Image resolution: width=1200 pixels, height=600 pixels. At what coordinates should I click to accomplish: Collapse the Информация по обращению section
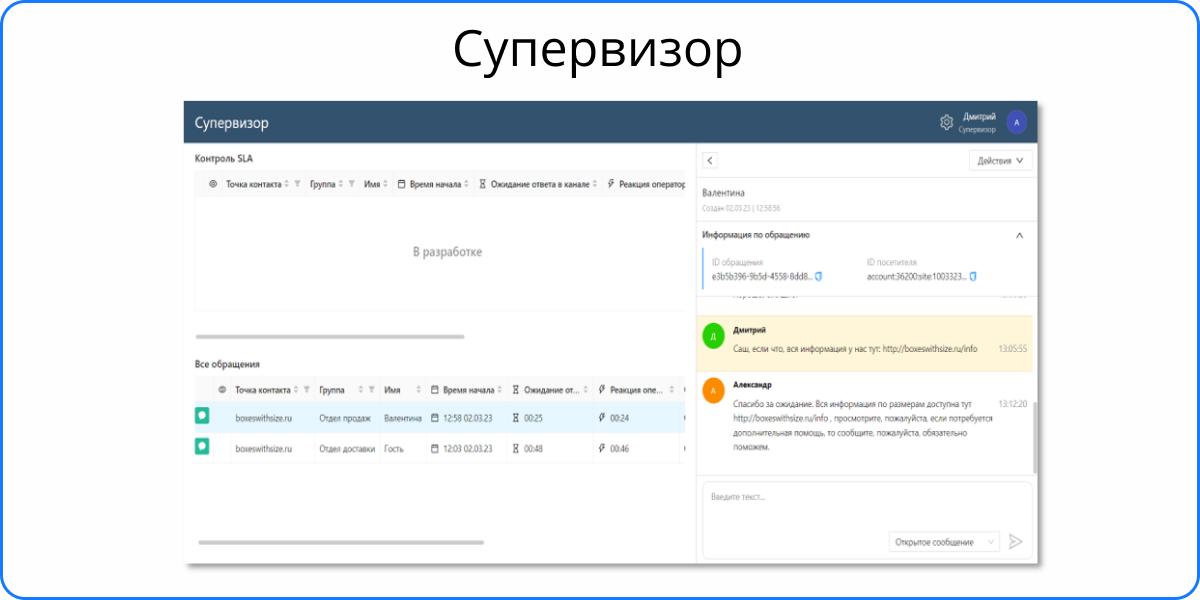coord(1019,235)
